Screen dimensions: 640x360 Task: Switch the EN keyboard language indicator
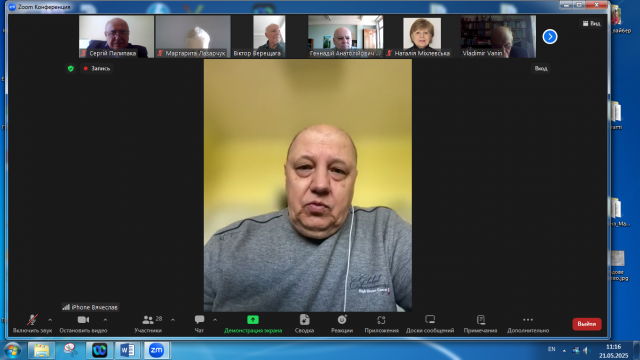click(551, 349)
